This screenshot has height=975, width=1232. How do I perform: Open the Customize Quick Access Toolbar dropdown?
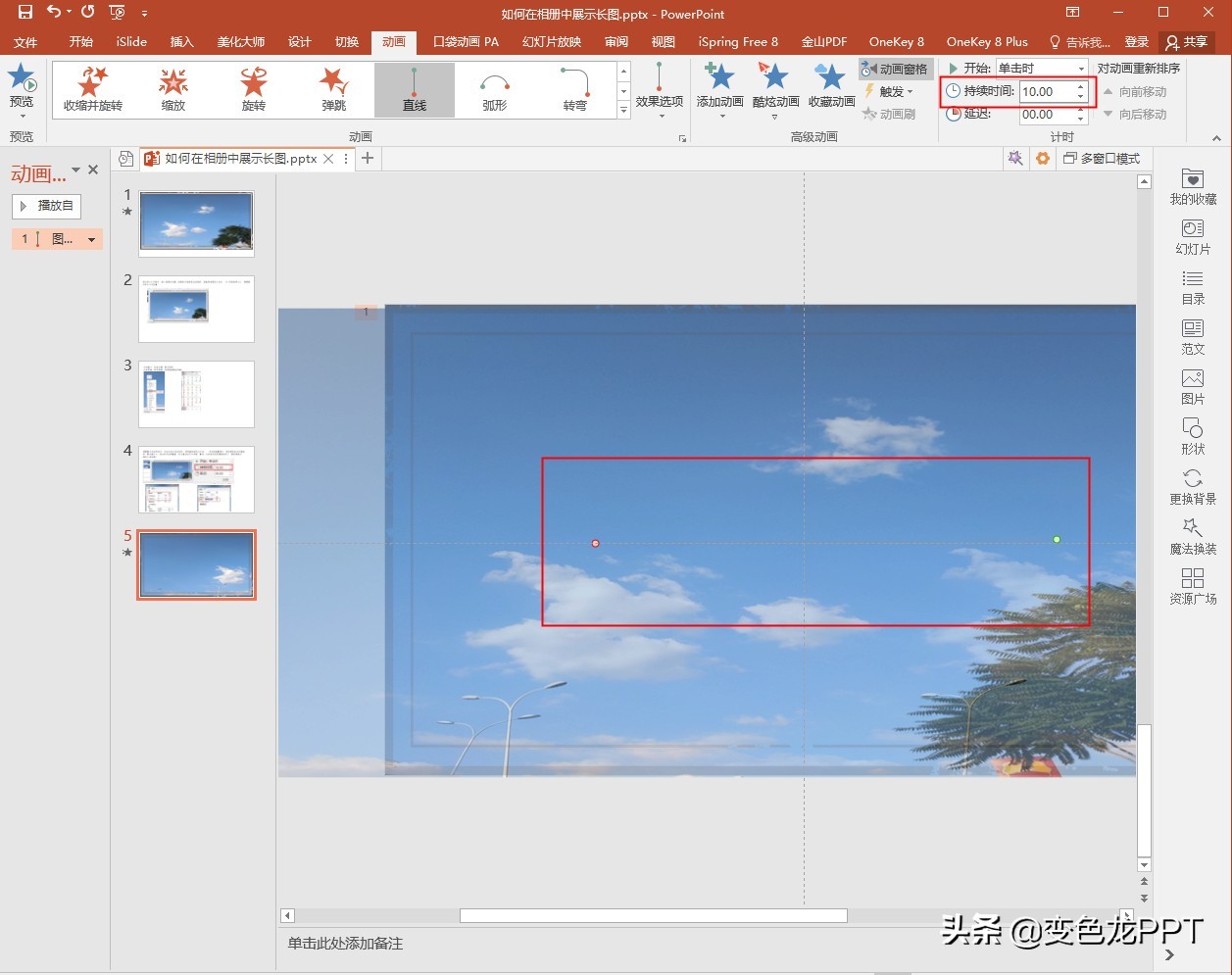pyautogui.click(x=145, y=14)
